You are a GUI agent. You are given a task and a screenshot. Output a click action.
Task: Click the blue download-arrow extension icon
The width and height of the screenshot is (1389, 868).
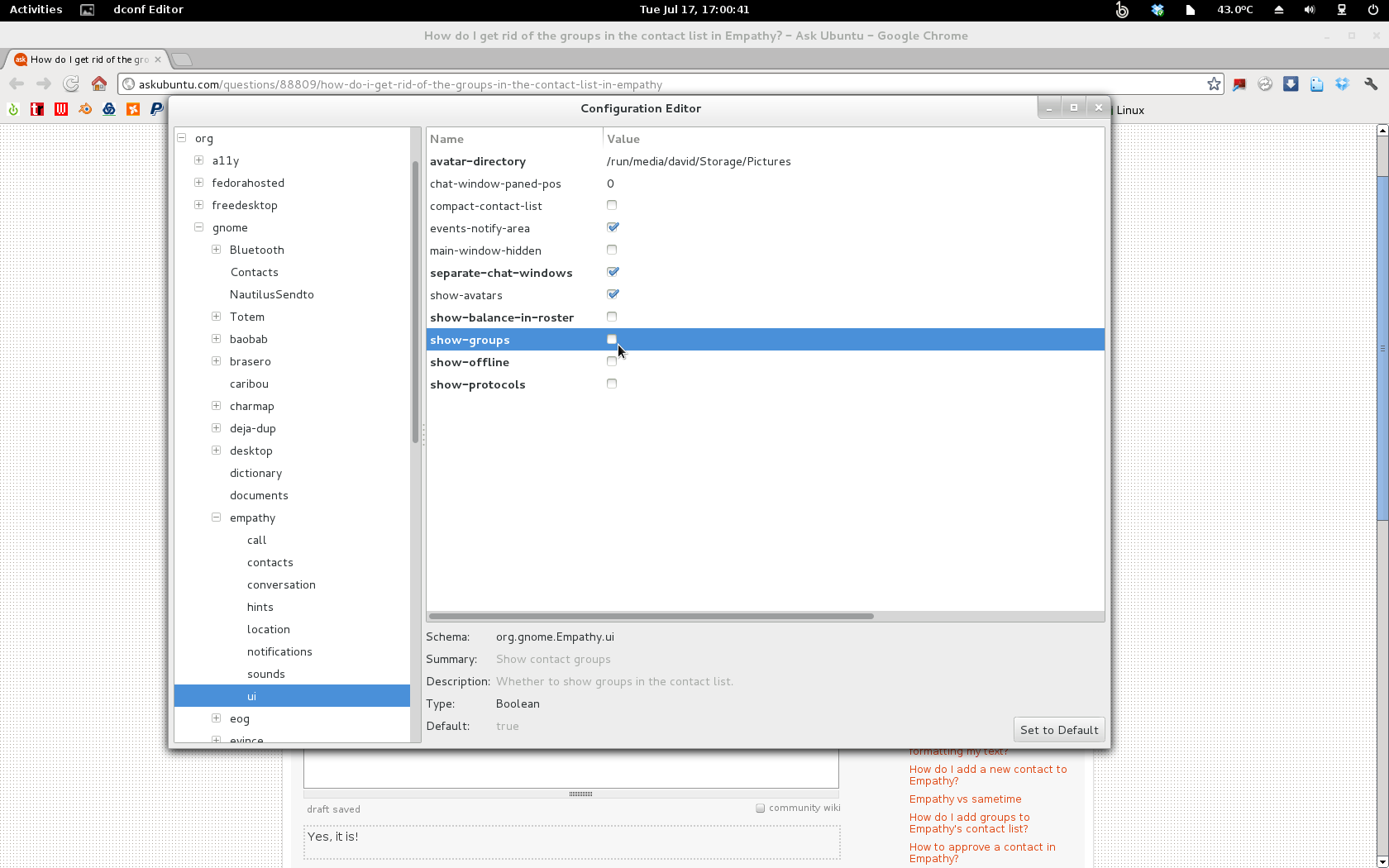[1291, 84]
